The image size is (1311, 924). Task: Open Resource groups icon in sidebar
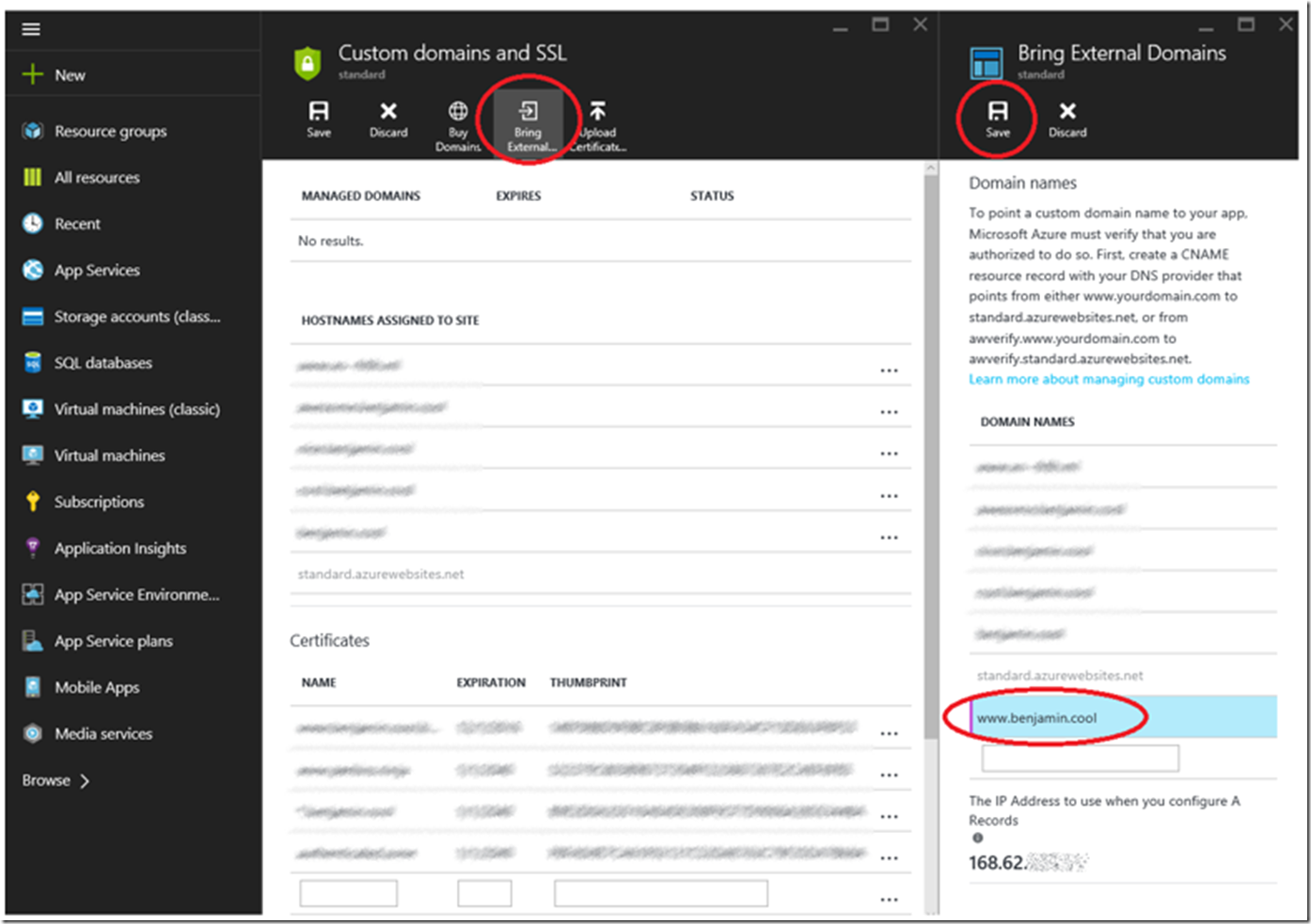(33, 131)
